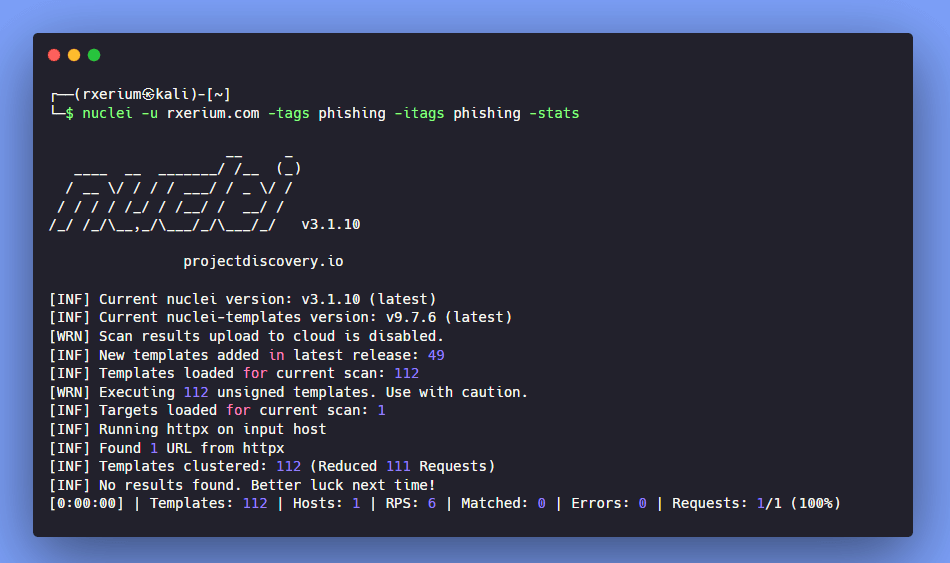Click the v3.1.10 version beside logo
This screenshot has height=563, width=950.
pos(330,224)
